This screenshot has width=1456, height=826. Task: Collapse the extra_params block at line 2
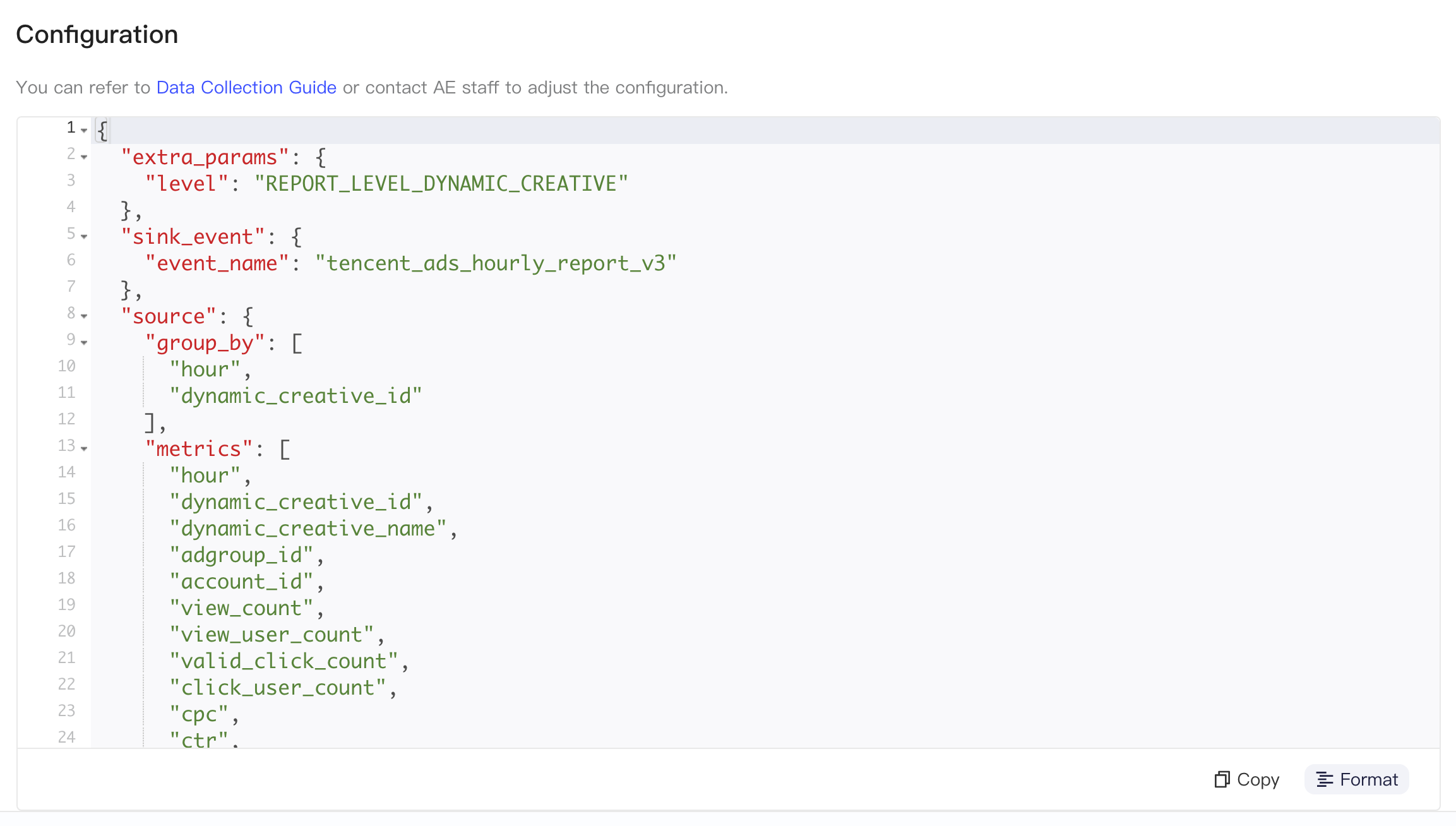(84, 157)
